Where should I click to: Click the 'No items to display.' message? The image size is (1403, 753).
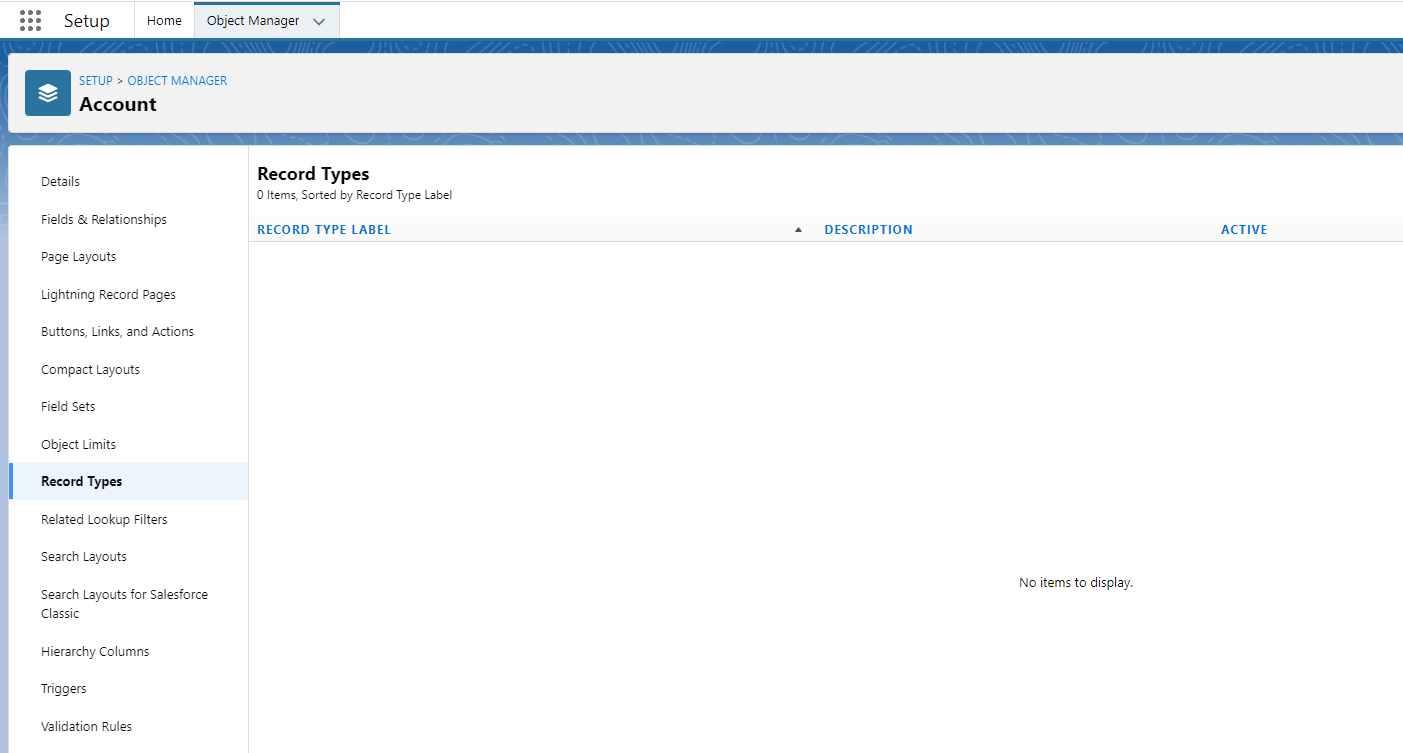pyautogui.click(x=1076, y=583)
